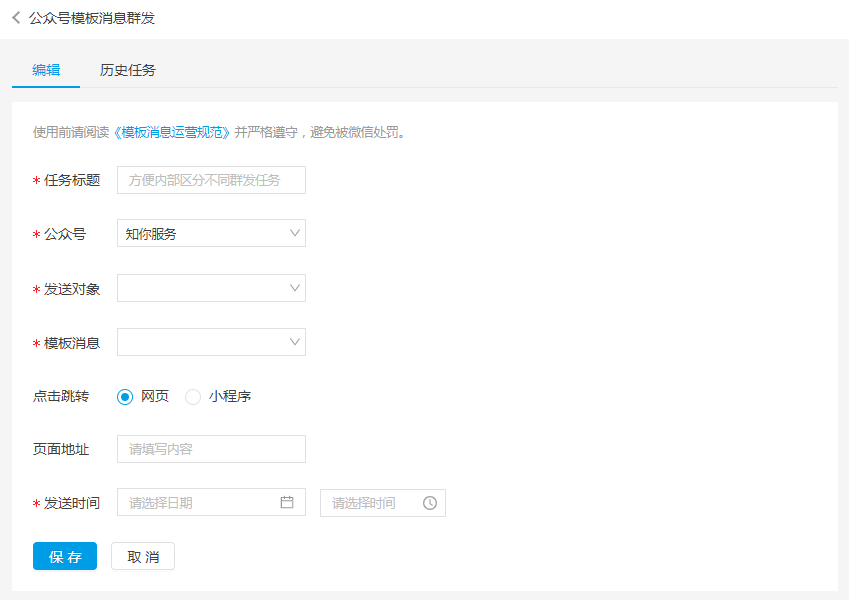The height and width of the screenshot is (600, 849).
Task: Click the clock icon in time field
Action: (430, 503)
